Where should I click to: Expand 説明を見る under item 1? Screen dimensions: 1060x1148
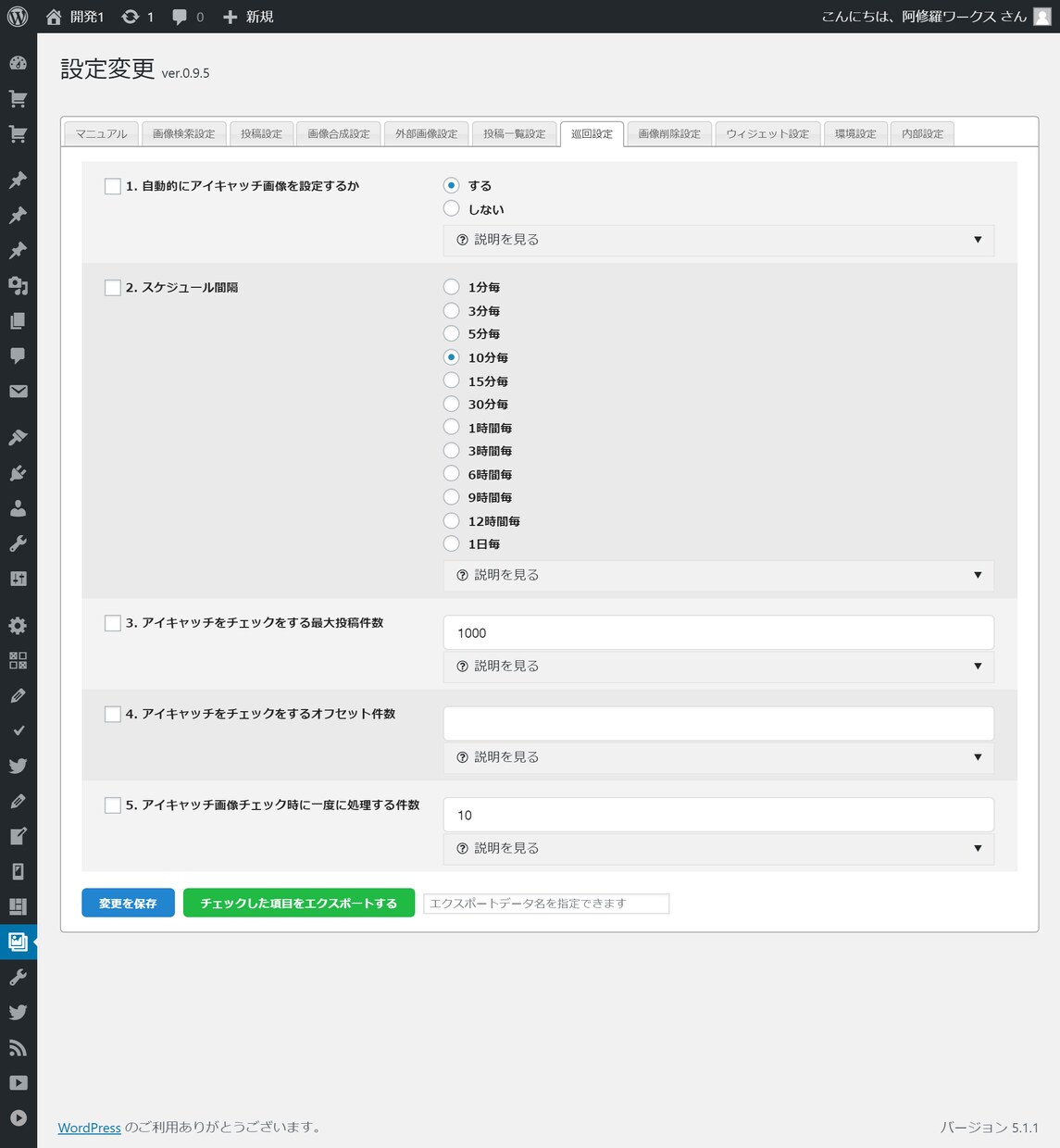pyautogui.click(x=718, y=240)
